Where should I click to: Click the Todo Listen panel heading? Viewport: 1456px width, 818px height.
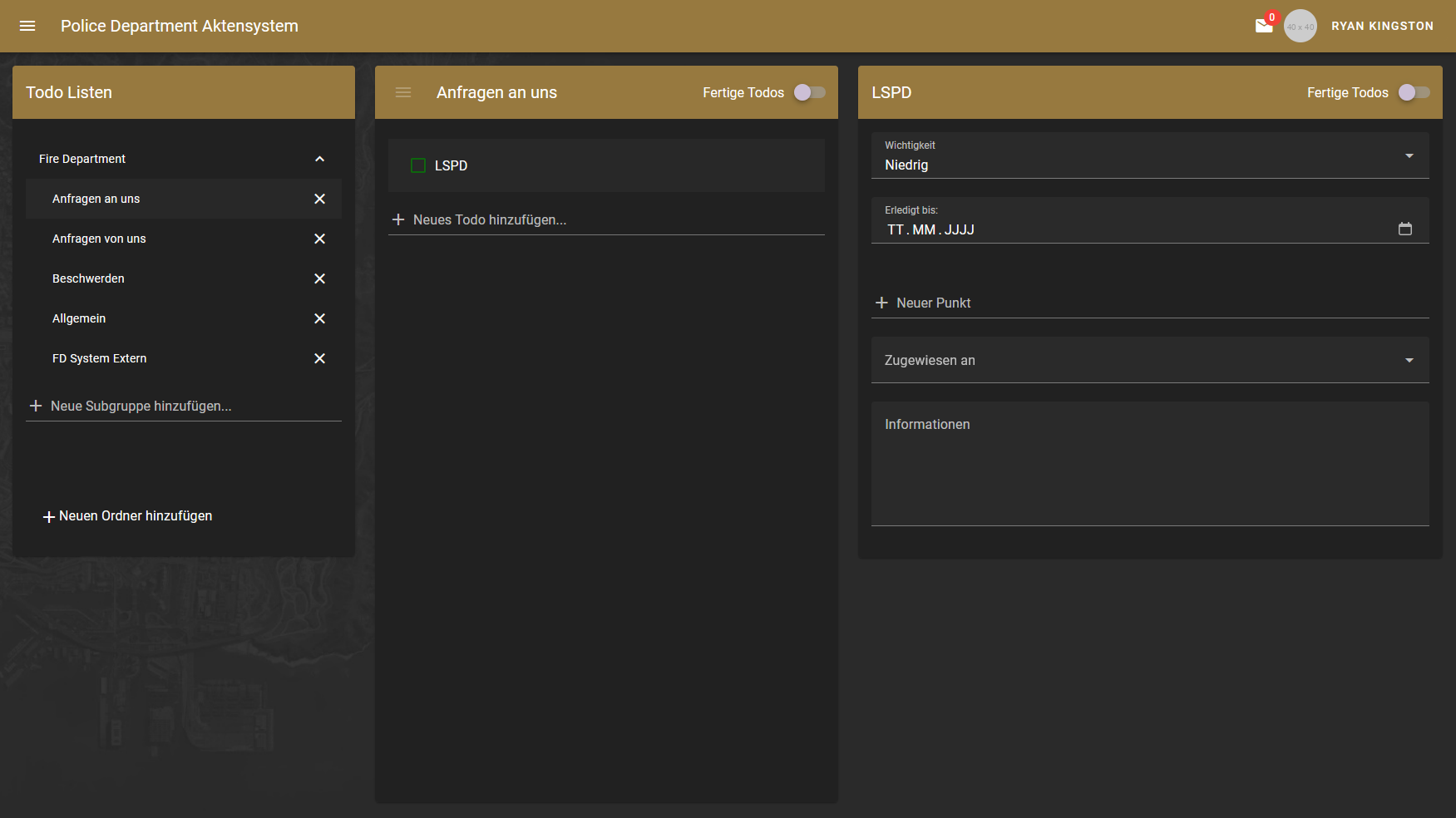69,92
